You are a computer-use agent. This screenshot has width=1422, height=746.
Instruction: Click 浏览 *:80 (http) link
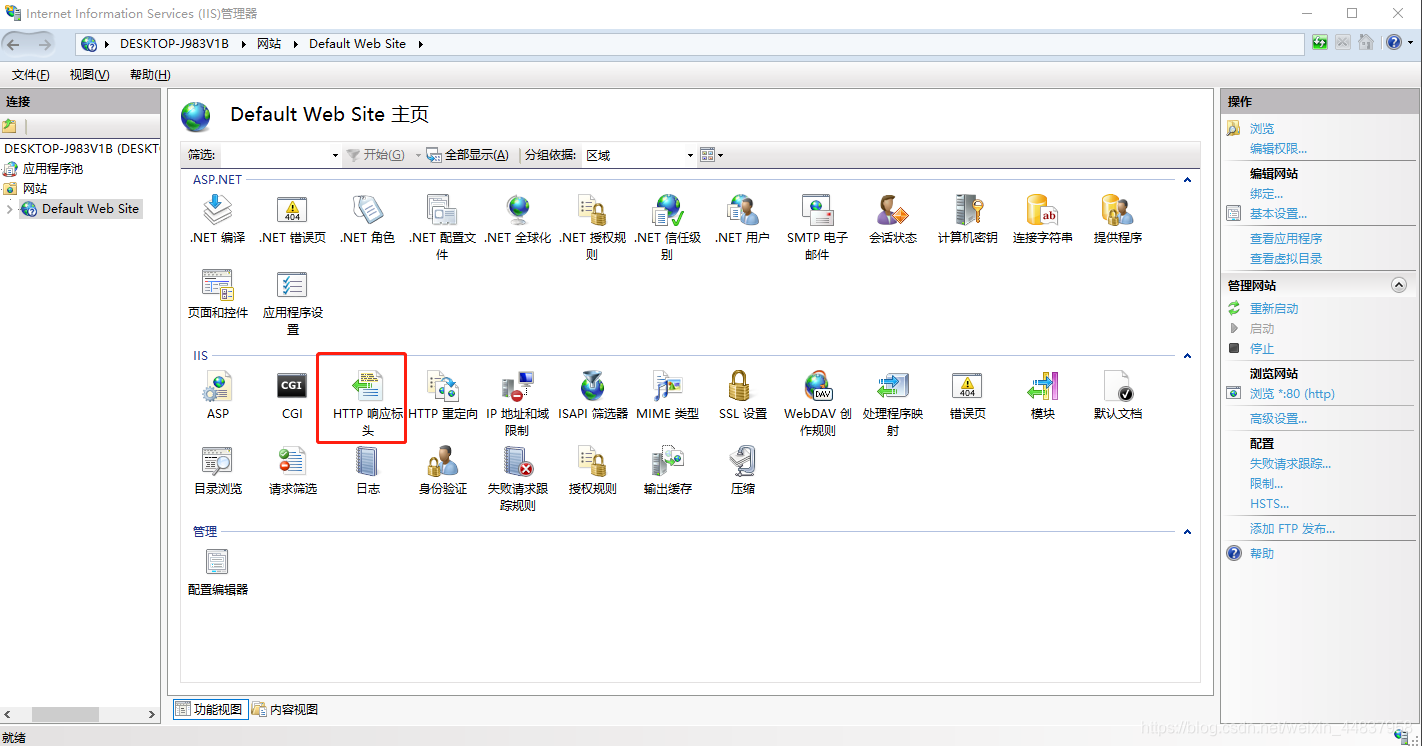(x=1292, y=394)
